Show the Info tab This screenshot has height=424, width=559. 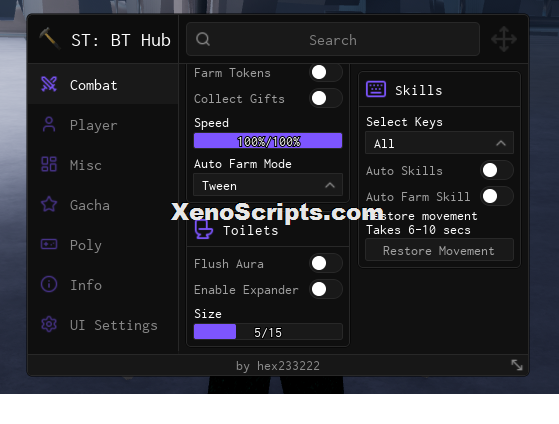103,284
